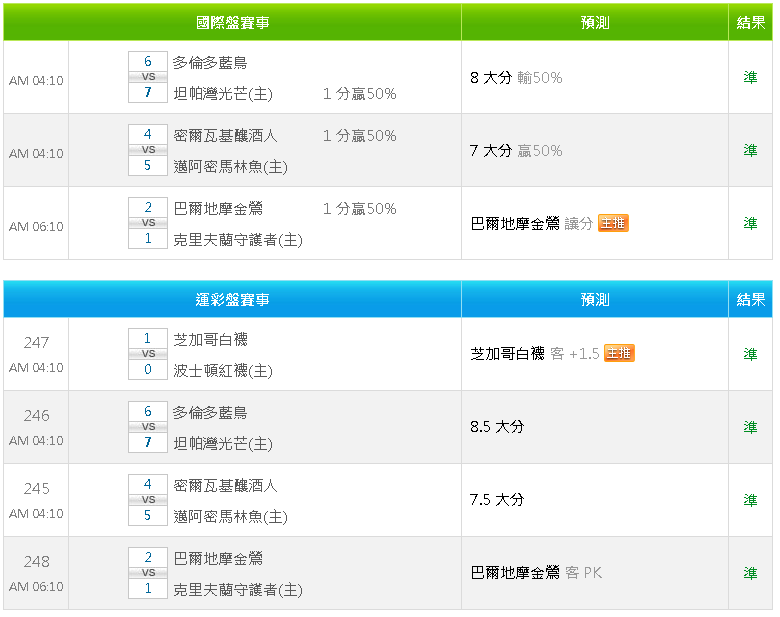Click the 準 result for 7.5 大分 row
Viewport: 780px width, 617px height.
(x=750, y=500)
